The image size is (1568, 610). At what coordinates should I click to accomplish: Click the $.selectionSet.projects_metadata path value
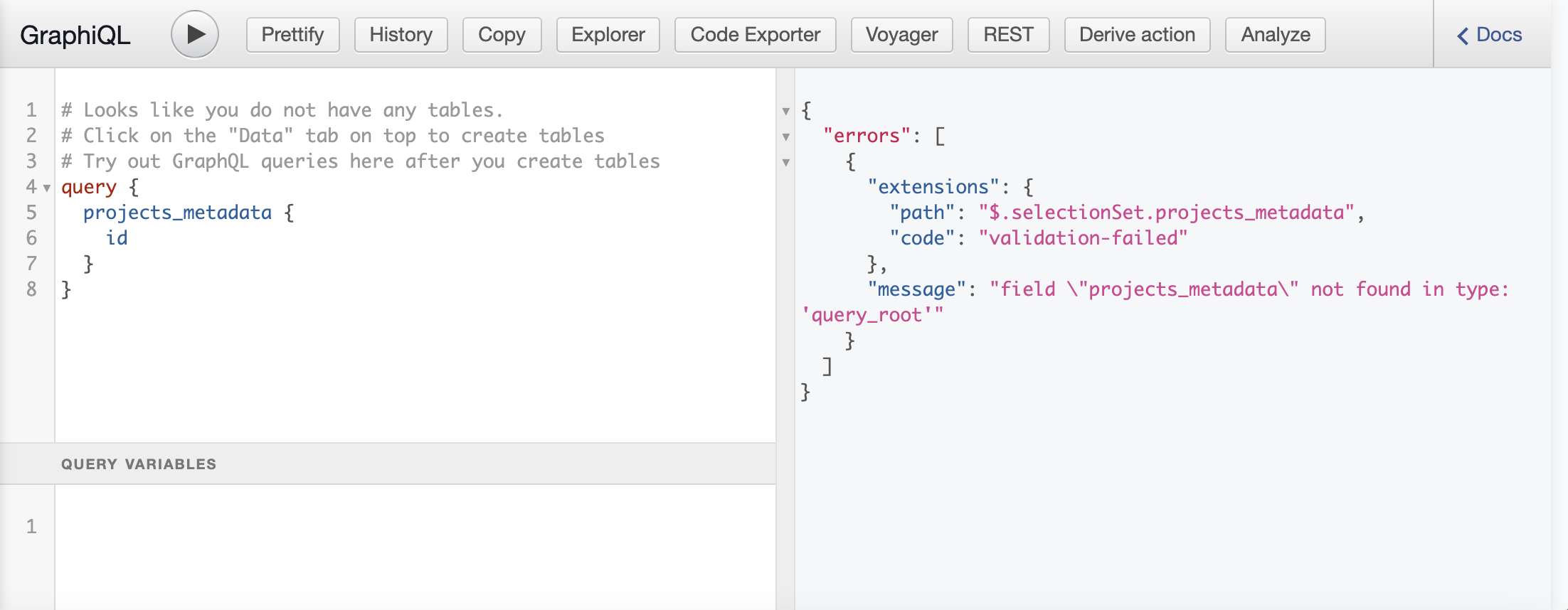1167,213
